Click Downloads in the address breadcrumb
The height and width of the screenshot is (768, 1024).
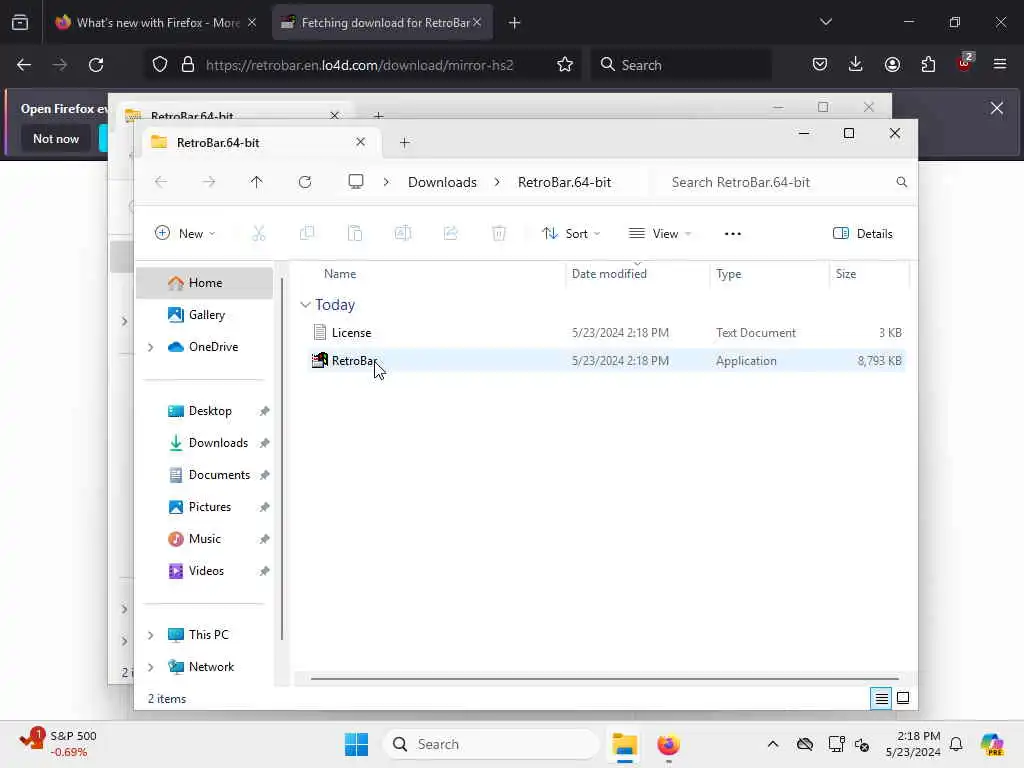[442, 182]
